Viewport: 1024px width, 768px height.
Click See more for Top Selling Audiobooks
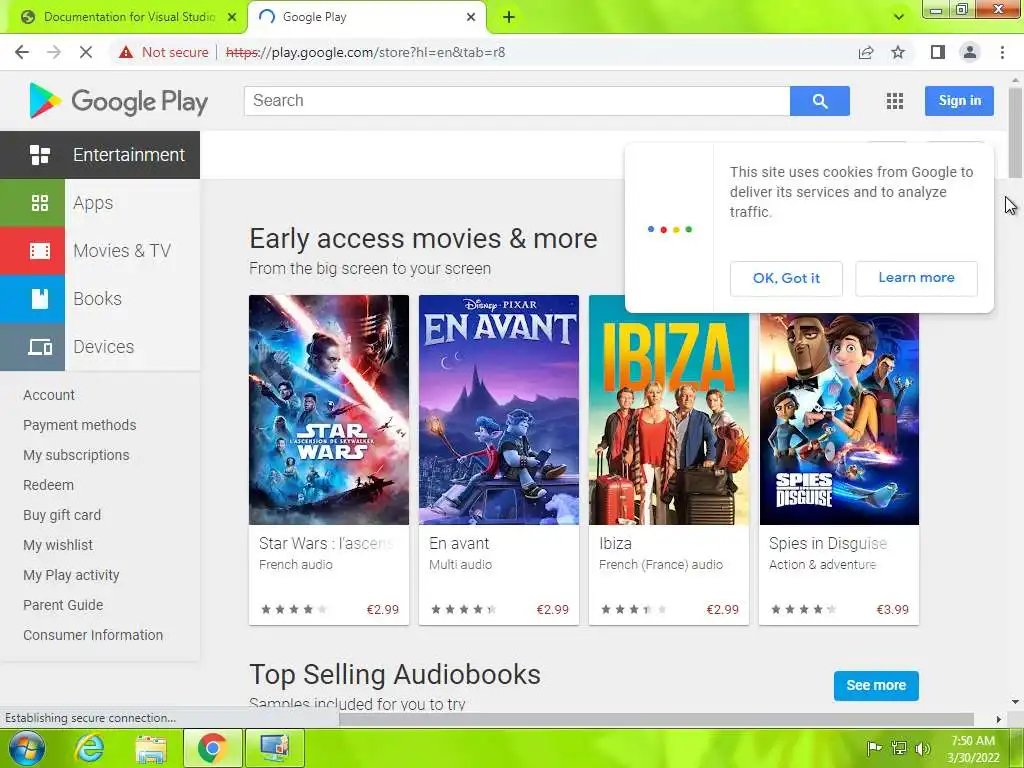coord(876,686)
